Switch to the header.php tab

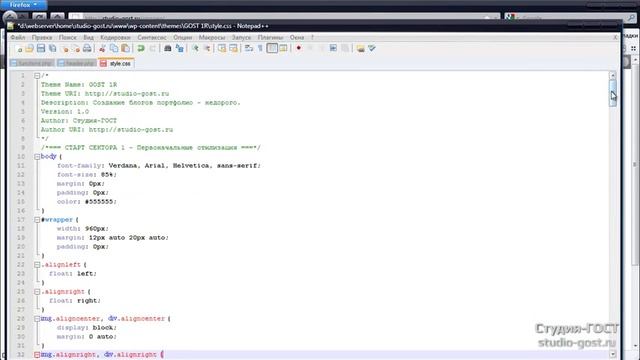coord(76,63)
